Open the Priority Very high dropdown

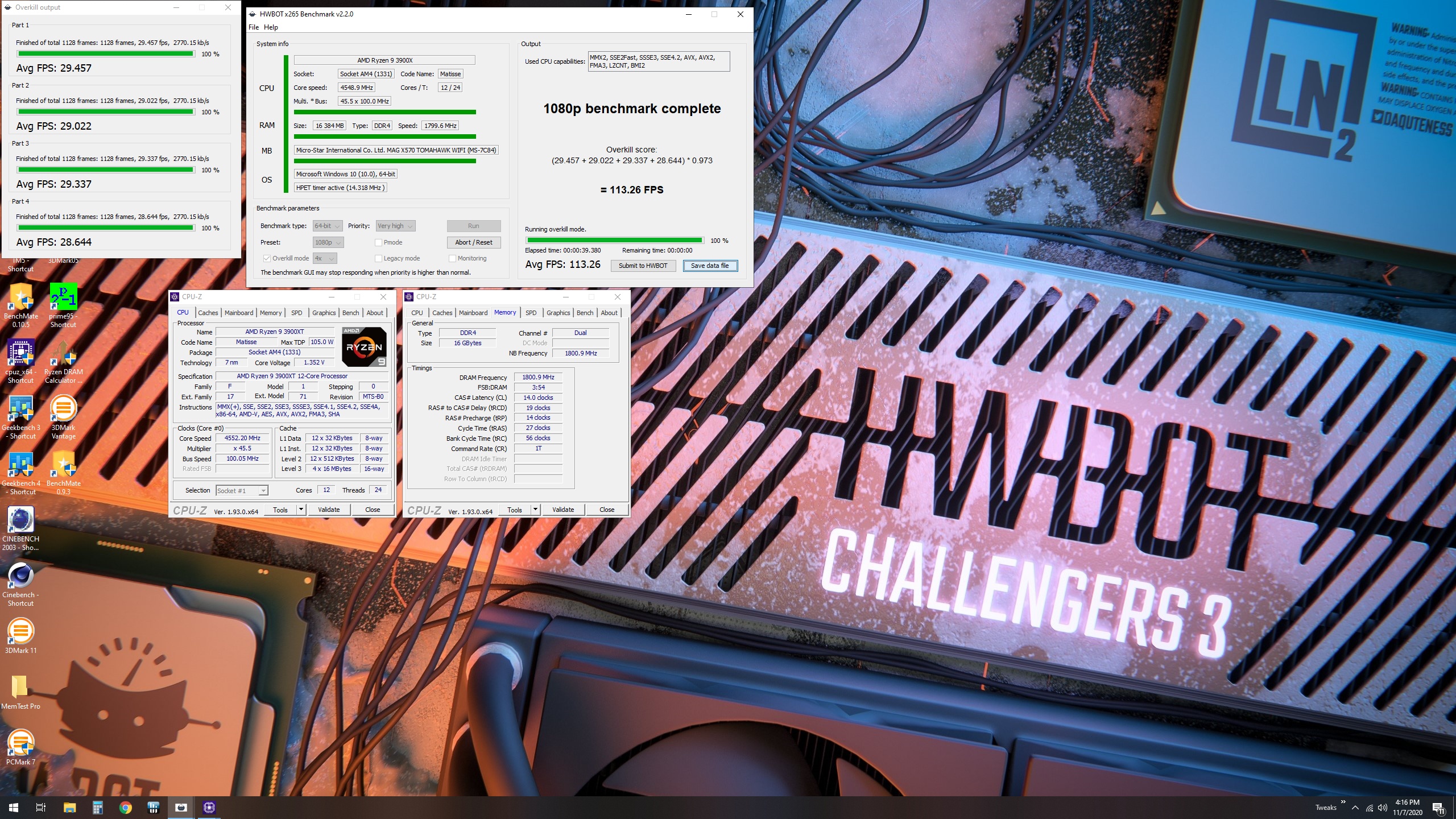click(395, 226)
